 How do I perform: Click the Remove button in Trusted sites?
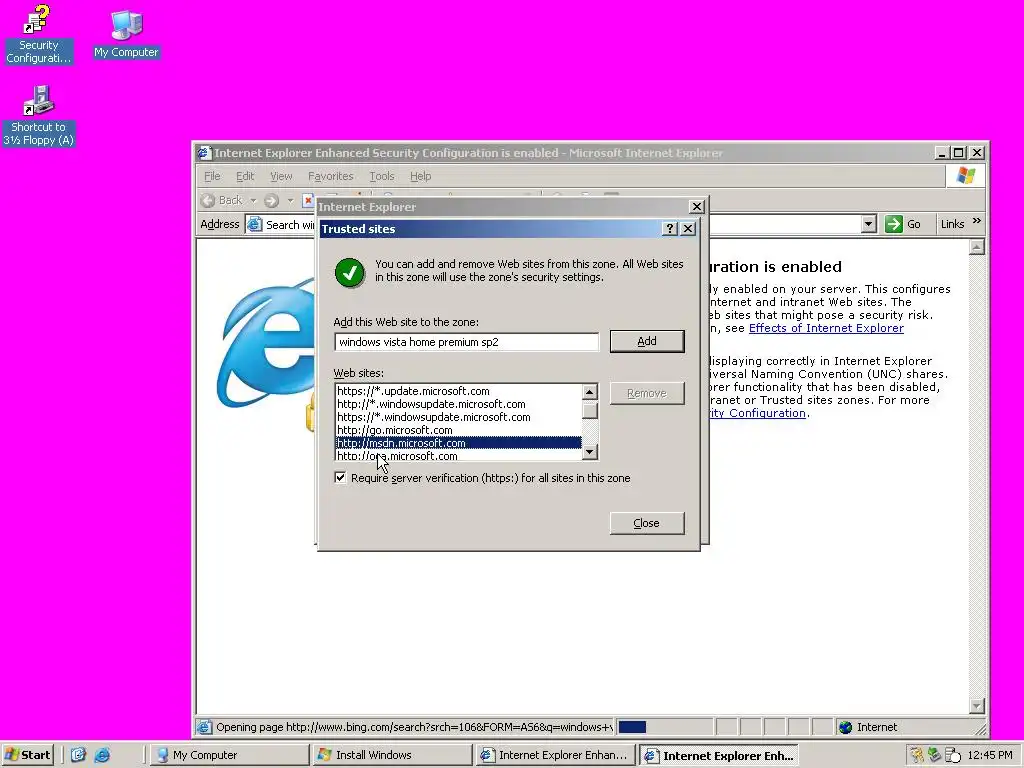coord(647,393)
